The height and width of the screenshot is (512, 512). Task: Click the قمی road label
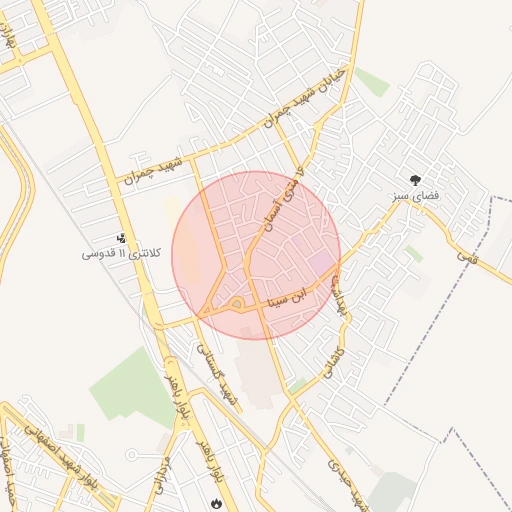468,258
